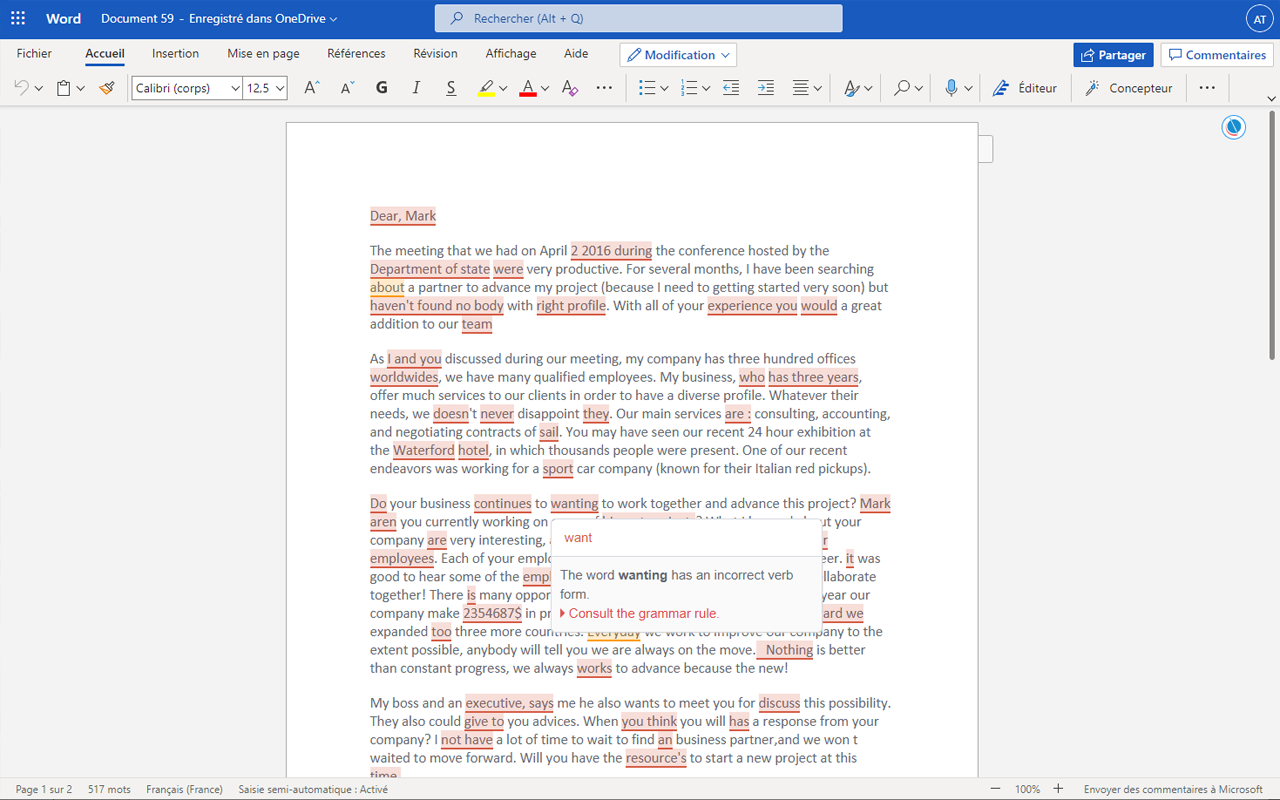Click the Rechercher search box
This screenshot has height=800, width=1280.
(638, 17)
